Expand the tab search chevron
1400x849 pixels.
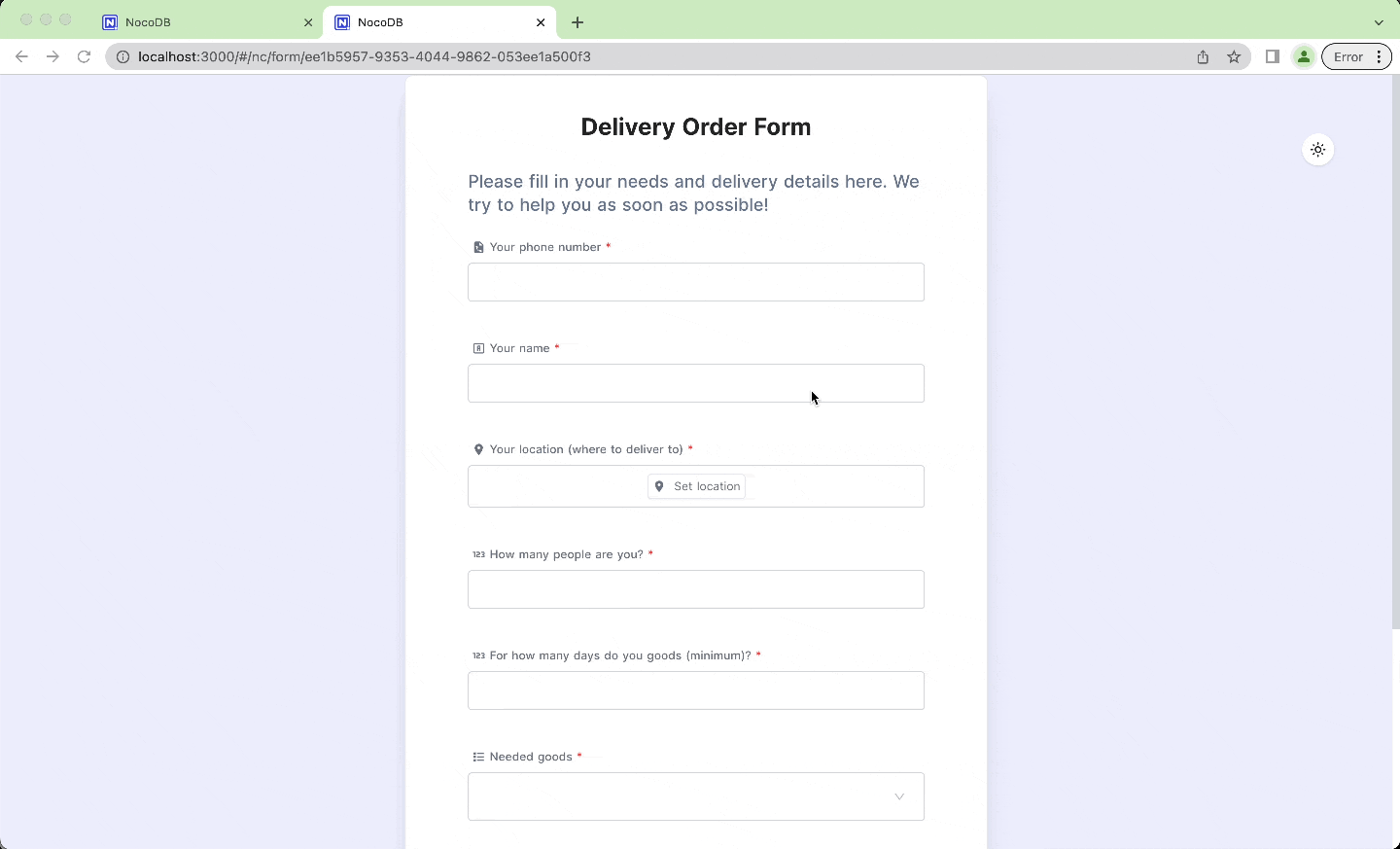pos(1379,22)
